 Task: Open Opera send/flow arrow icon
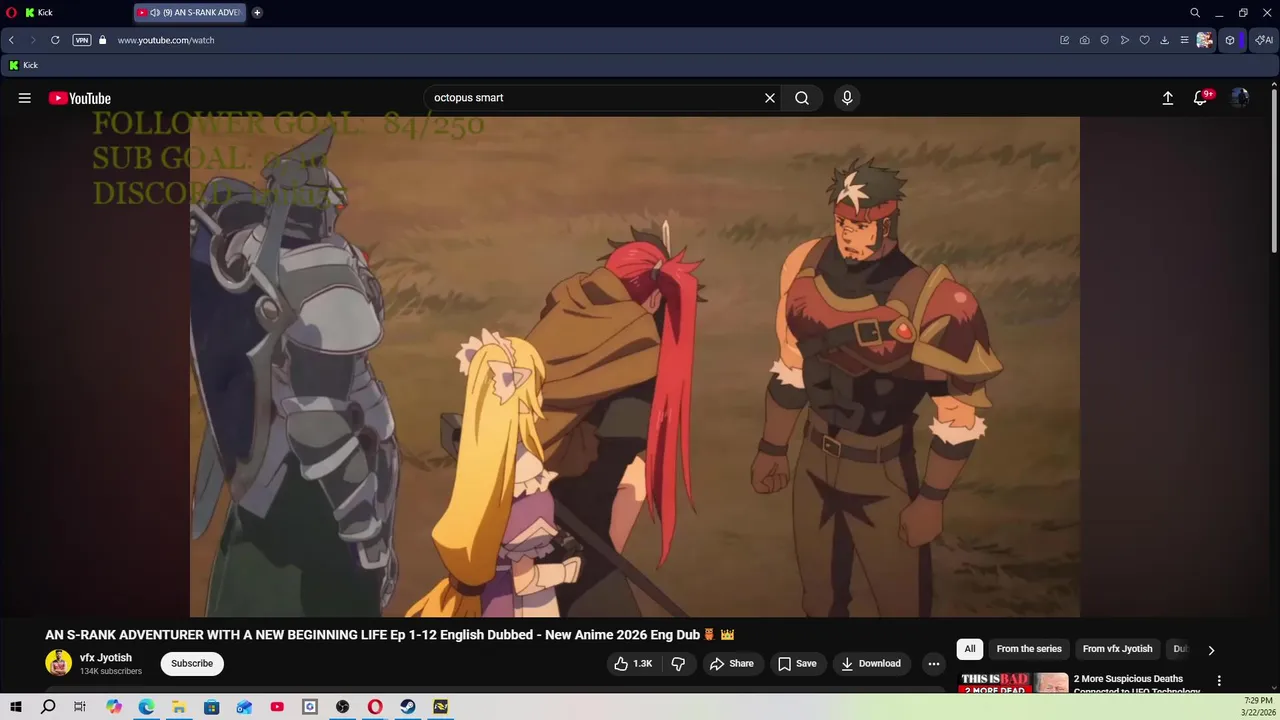coord(1125,40)
